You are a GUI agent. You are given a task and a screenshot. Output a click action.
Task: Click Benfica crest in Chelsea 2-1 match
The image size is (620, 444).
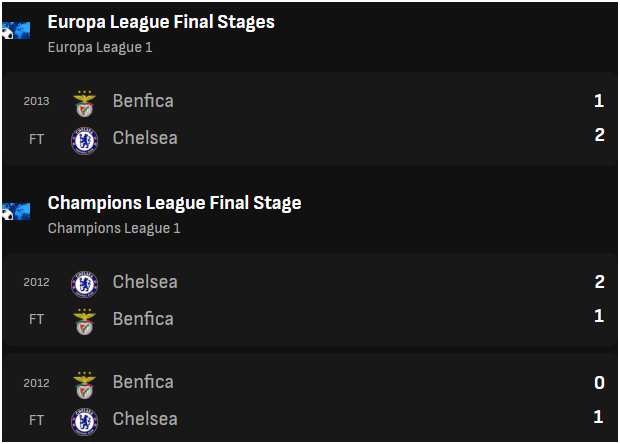click(85, 322)
